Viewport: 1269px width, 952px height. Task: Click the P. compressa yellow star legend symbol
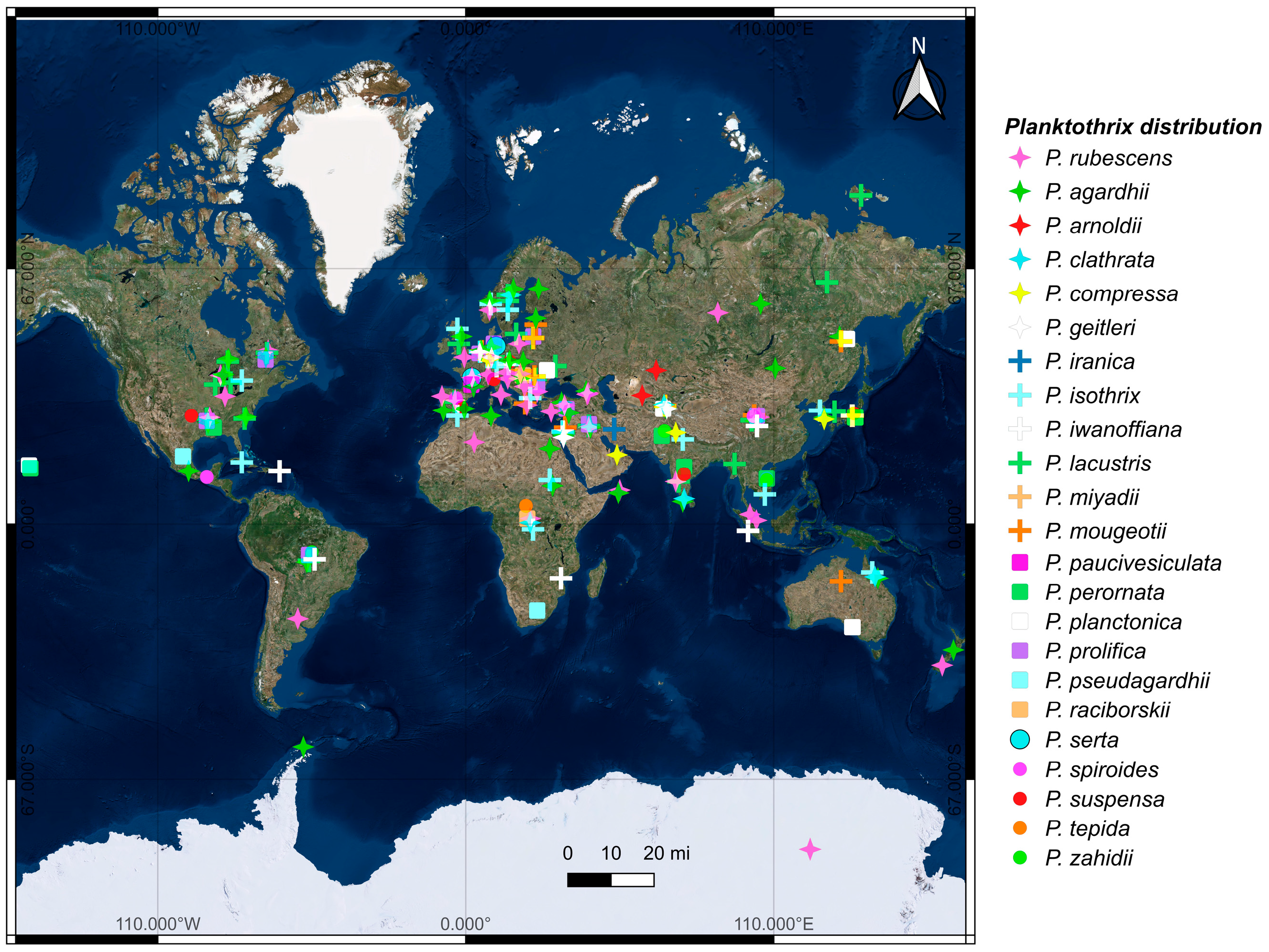1019,293
